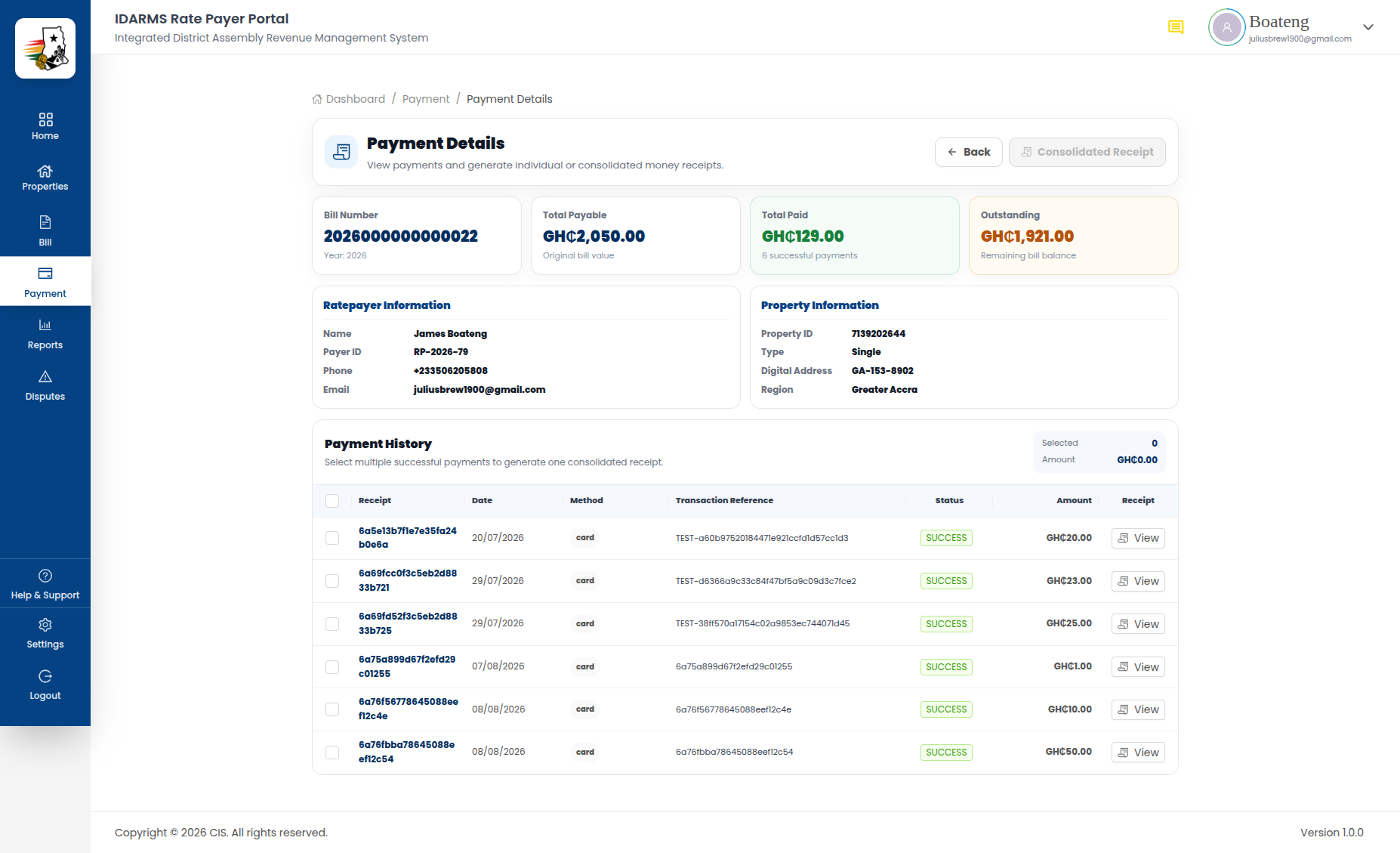The height and width of the screenshot is (853, 1400).
Task: Select the Payment card icon in sidebar
Action: coord(45,274)
